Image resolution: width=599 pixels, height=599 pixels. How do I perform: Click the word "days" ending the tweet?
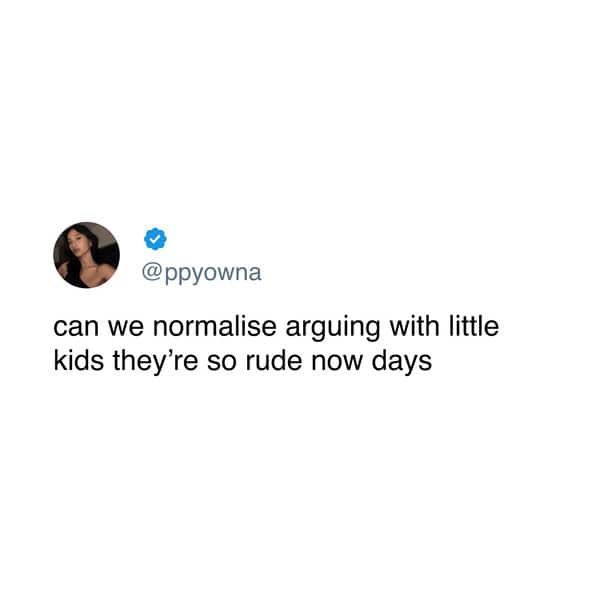tap(402, 363)
